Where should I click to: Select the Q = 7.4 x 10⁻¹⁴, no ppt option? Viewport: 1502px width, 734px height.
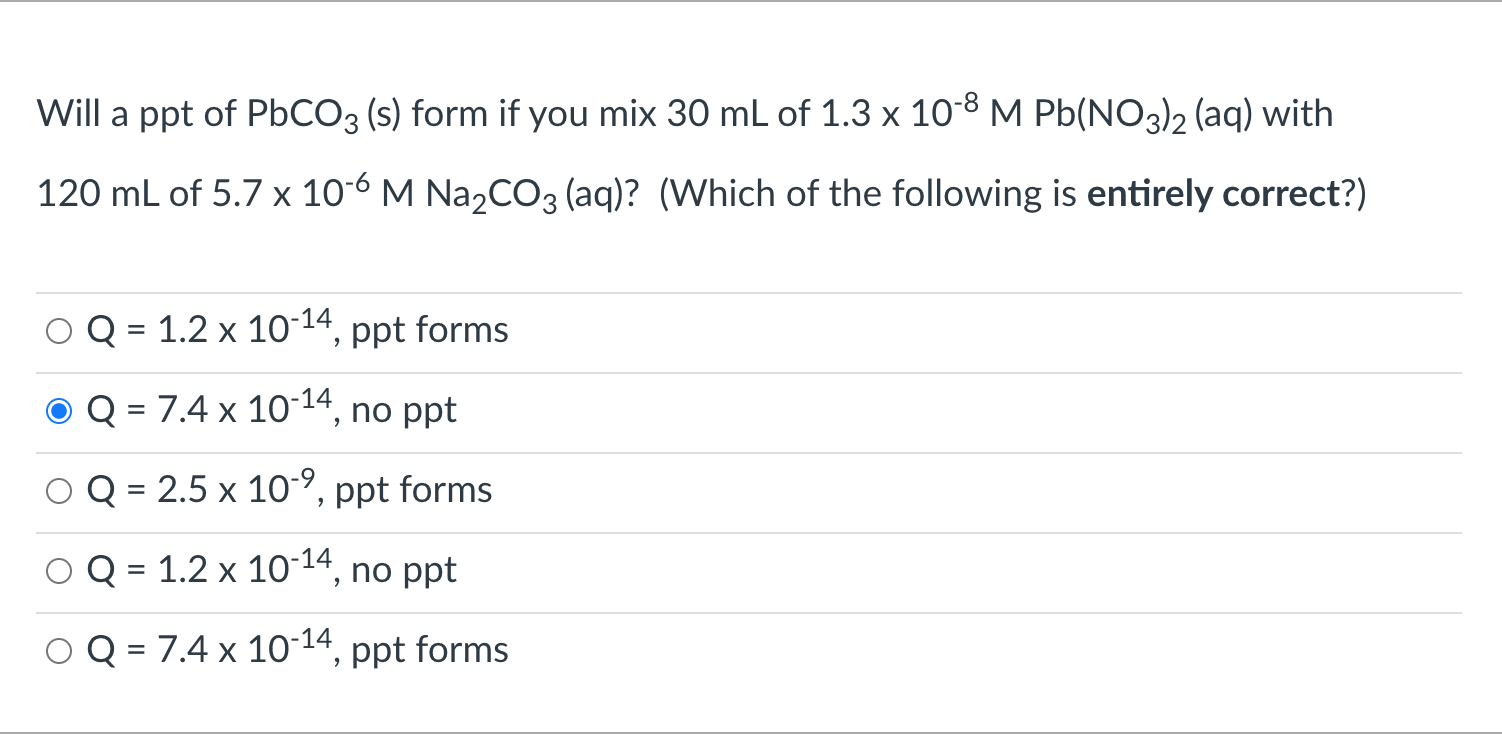[x=270, y=409]
